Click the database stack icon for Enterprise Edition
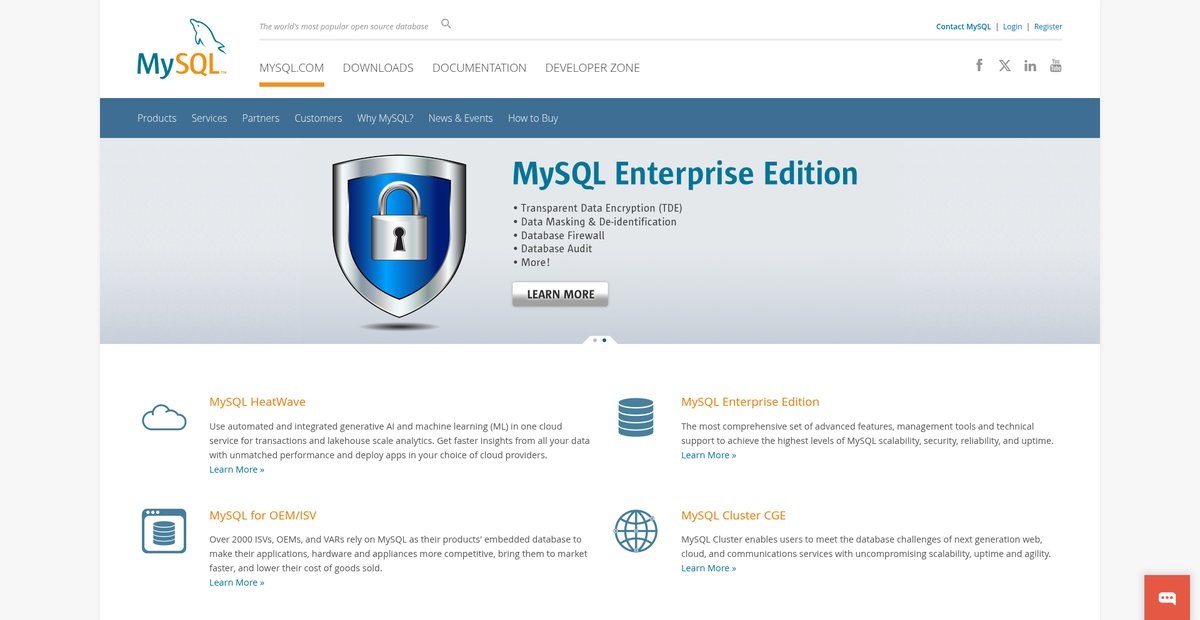The height and width of the screenshot is (620, 1200). [x=635, y=417]
